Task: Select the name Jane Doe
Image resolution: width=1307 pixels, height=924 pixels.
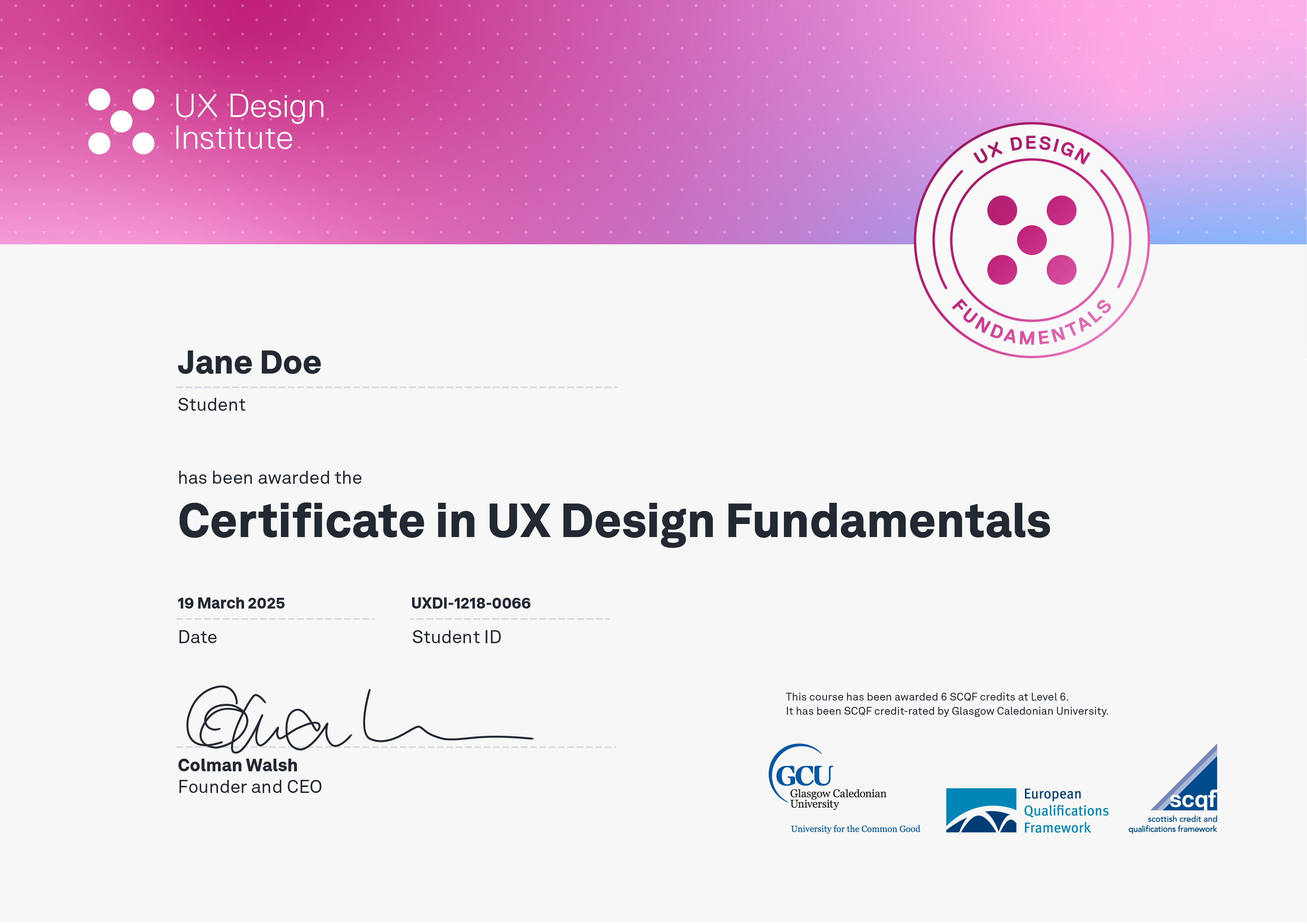Action: click(249, 362)
